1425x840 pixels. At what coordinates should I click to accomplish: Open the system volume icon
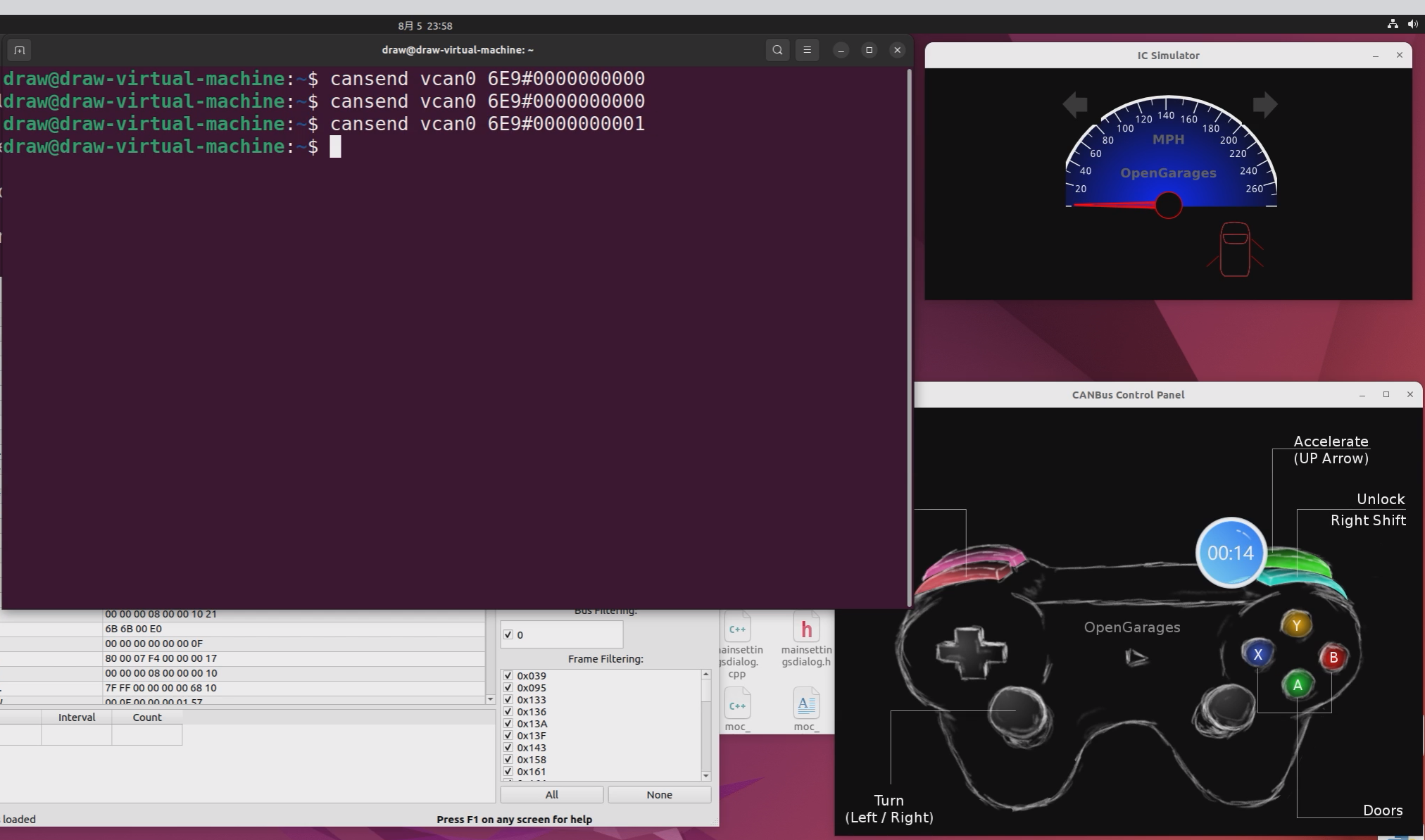point(1412,24)
